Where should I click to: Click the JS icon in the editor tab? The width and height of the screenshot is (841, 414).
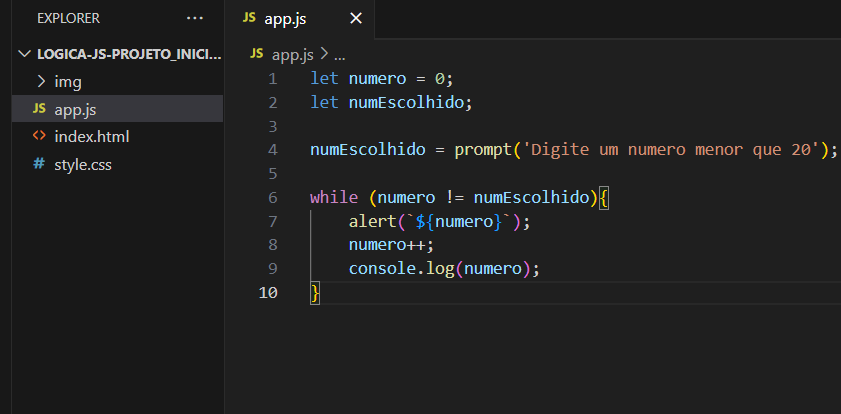pyautogui.click(x=249, y=18)
